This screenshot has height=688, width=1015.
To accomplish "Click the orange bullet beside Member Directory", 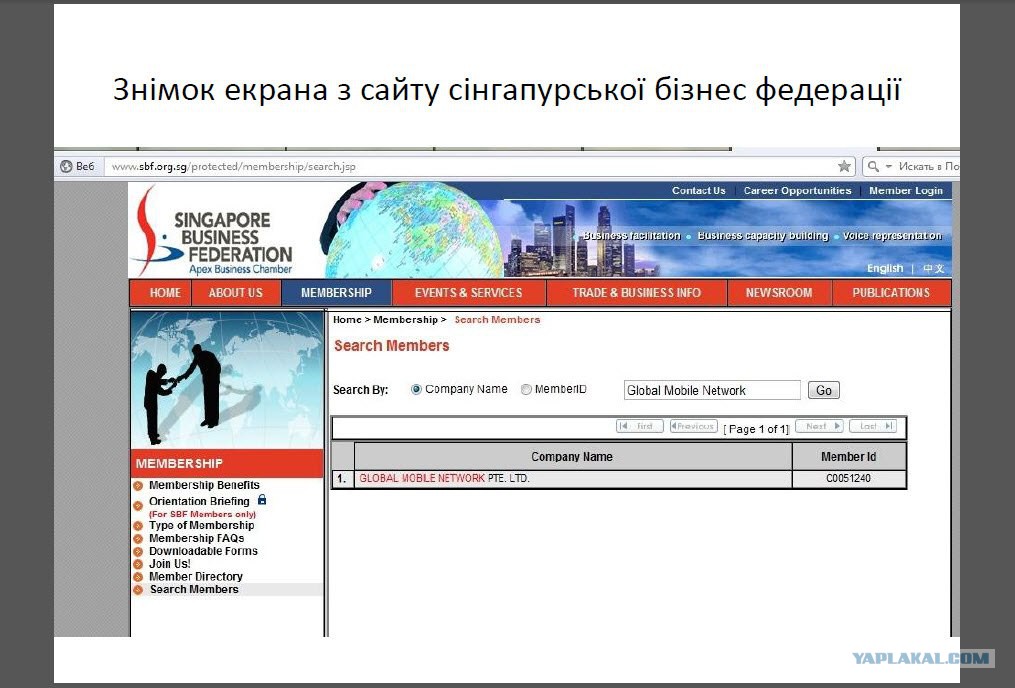I will point(138,577).
